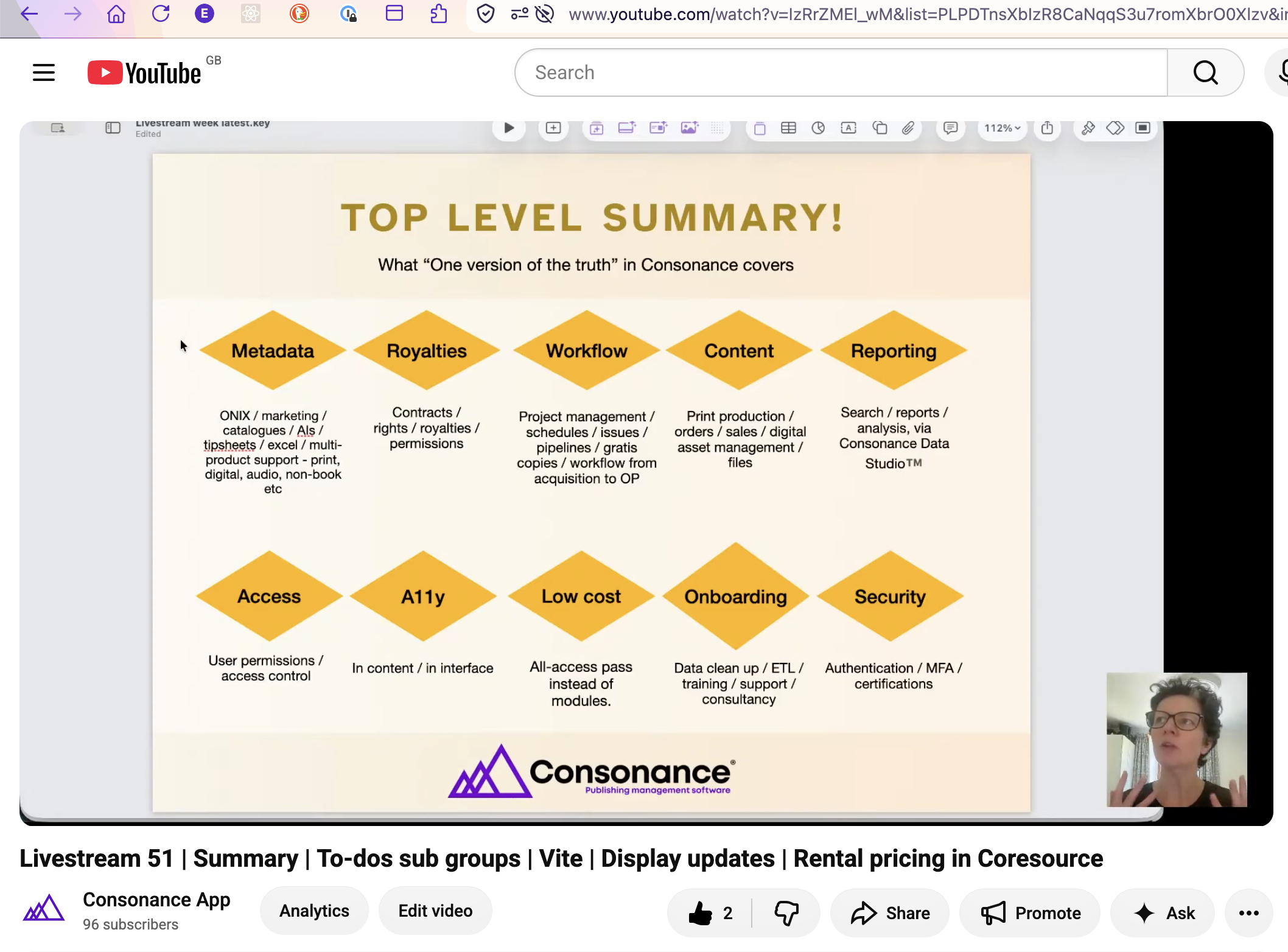The image size is (1288, 952).
Task: Click the 96 subscribers text
Action: (130, 924)
